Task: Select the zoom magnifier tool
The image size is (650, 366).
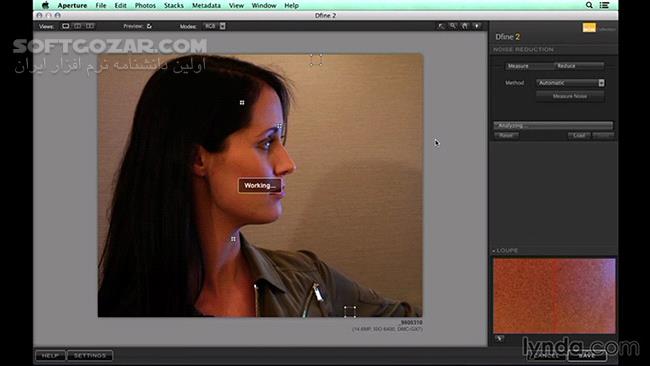Action: click(453, 26)
